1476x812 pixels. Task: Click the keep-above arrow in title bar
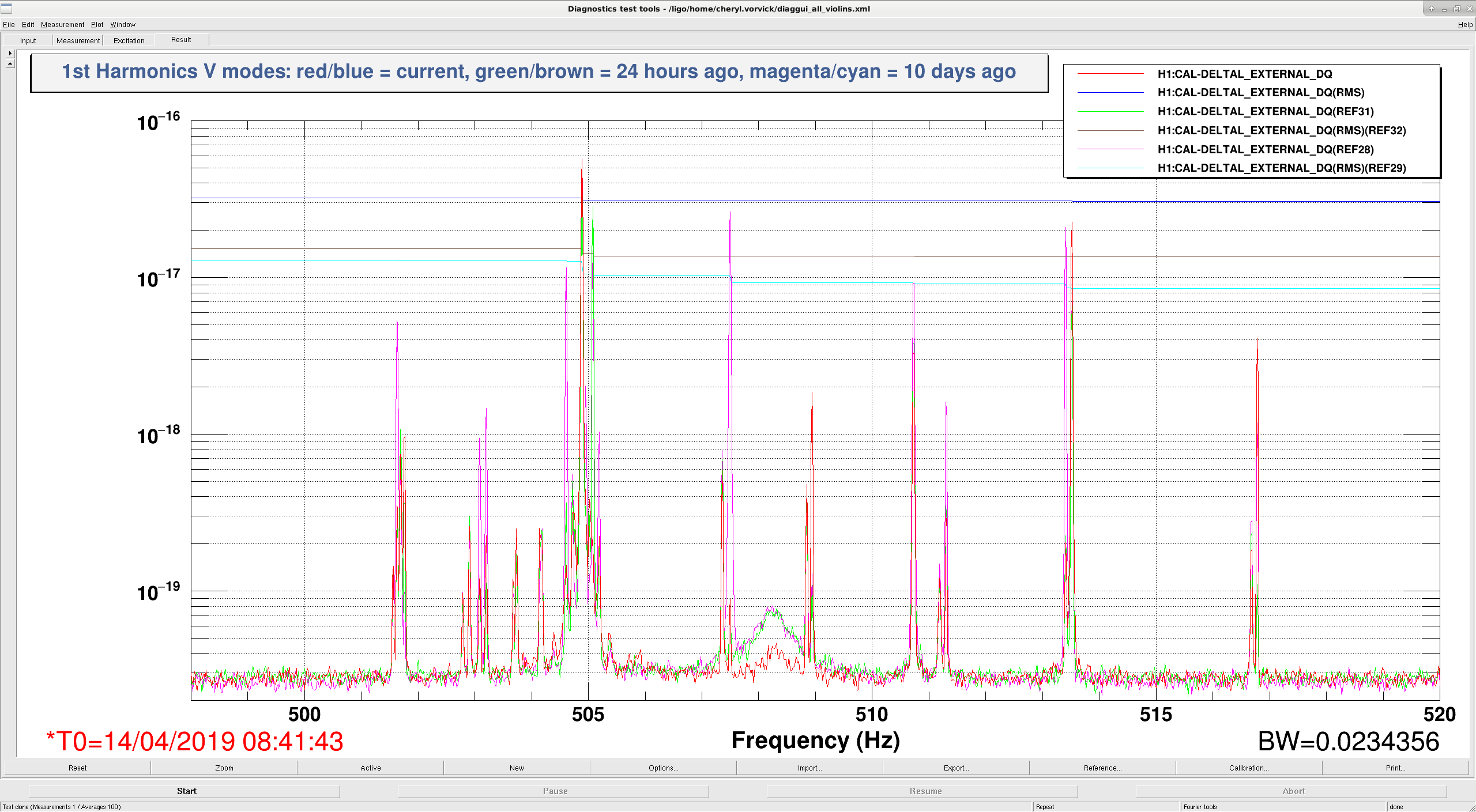pos(1431,9)
